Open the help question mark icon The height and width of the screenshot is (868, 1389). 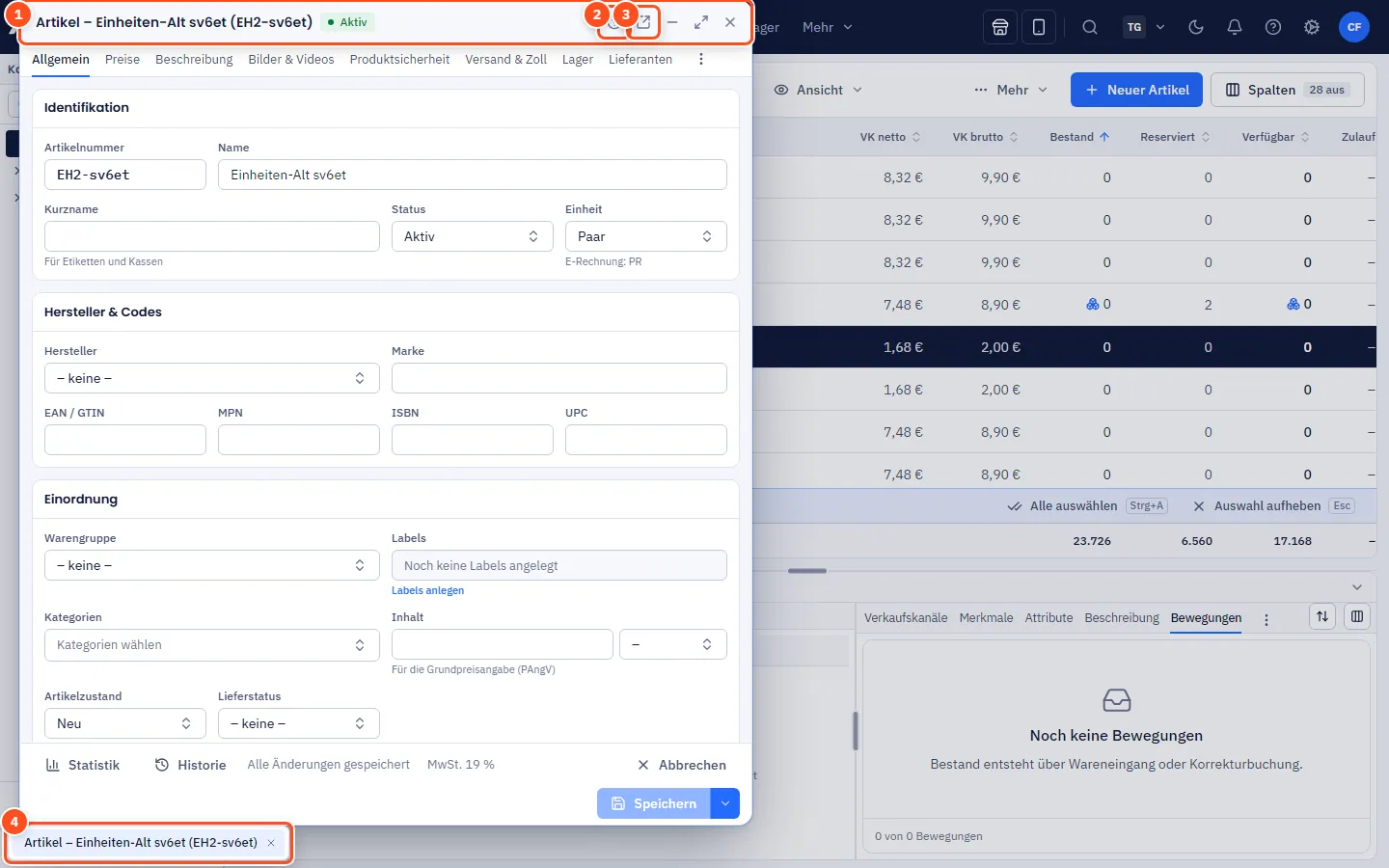click(1273, 27)
